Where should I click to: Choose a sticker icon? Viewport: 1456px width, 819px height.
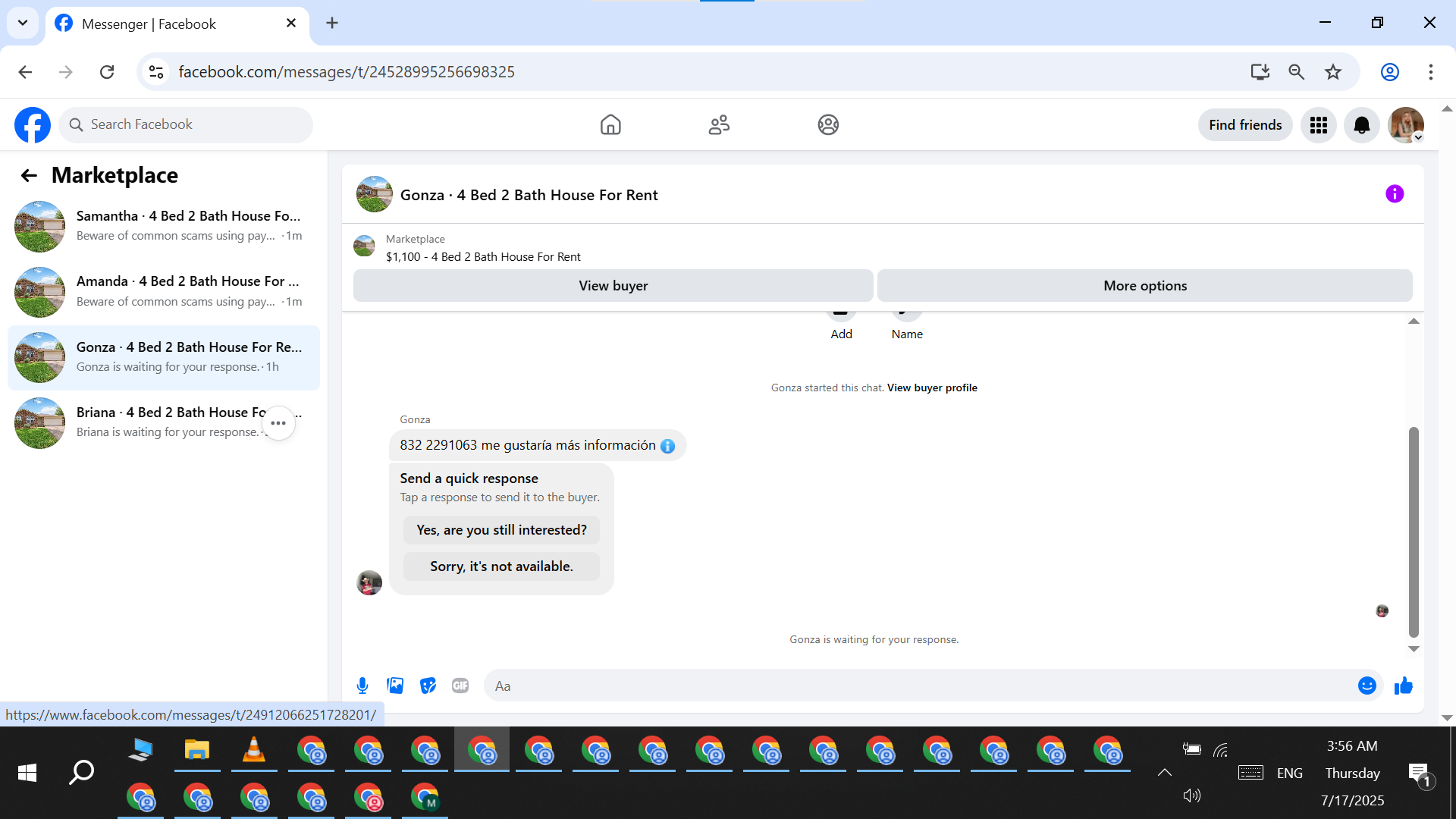428,686
